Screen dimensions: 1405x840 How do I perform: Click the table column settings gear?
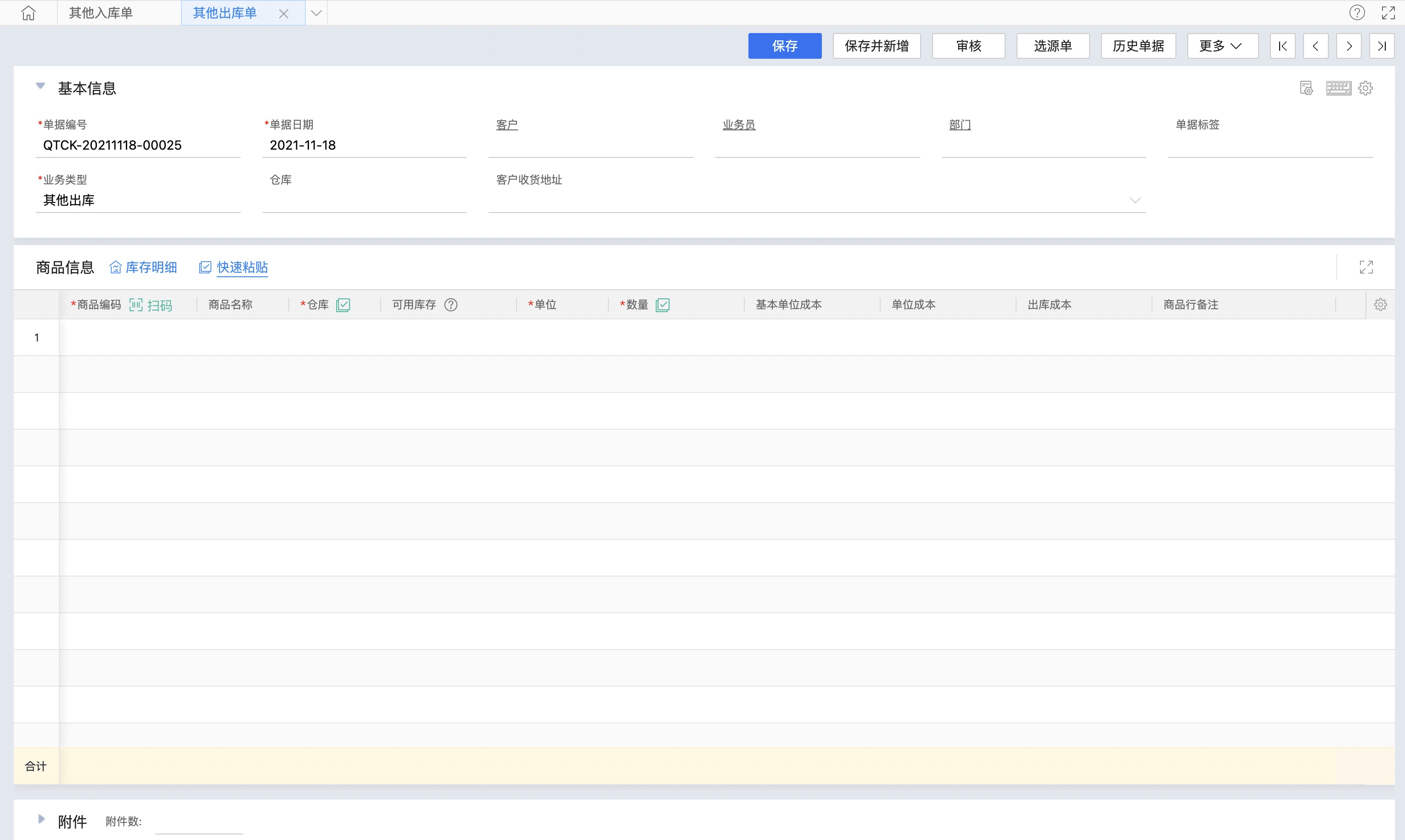[1380, 305]
